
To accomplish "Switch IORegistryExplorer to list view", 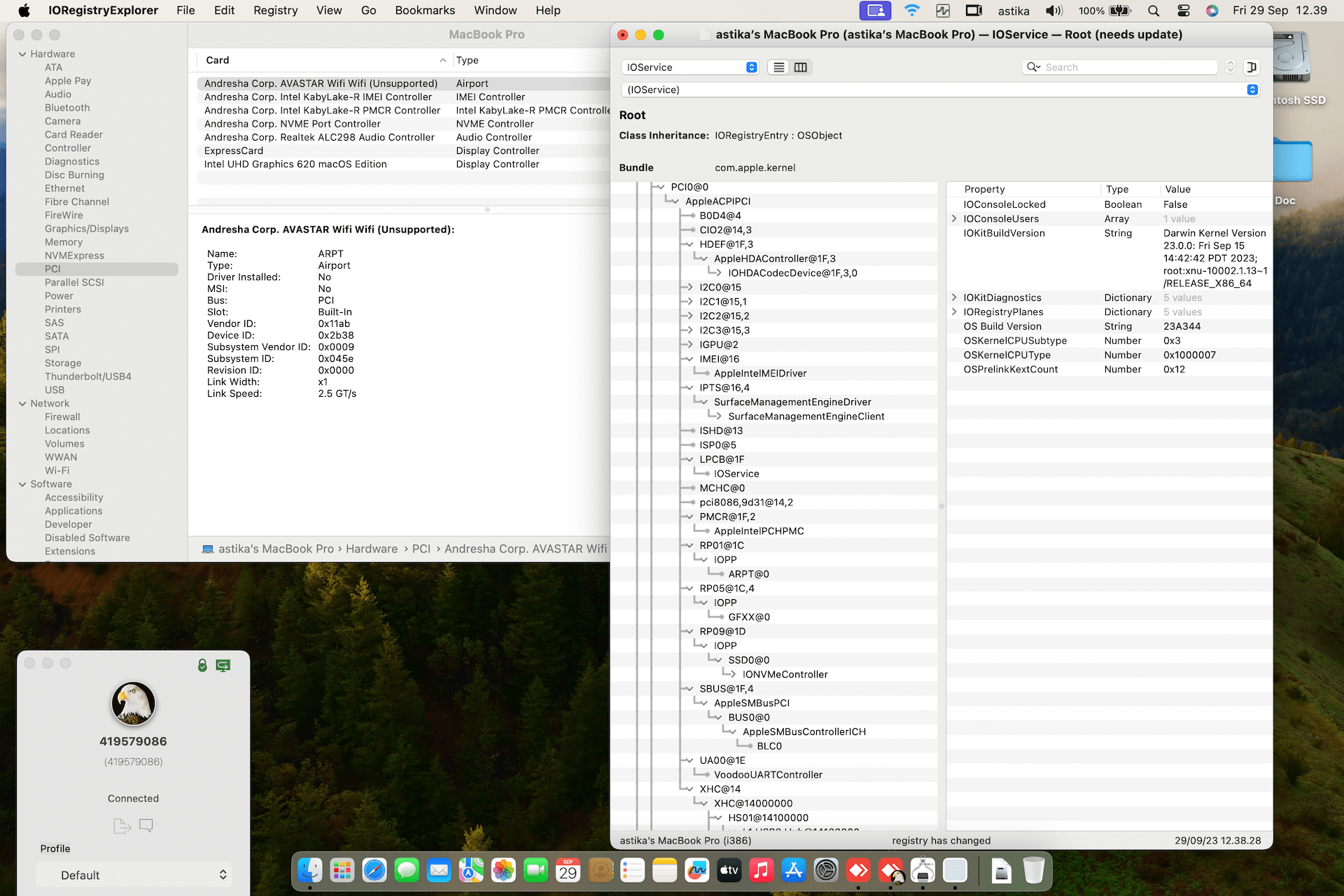I will pyautogui.click(x=779, y=67).
